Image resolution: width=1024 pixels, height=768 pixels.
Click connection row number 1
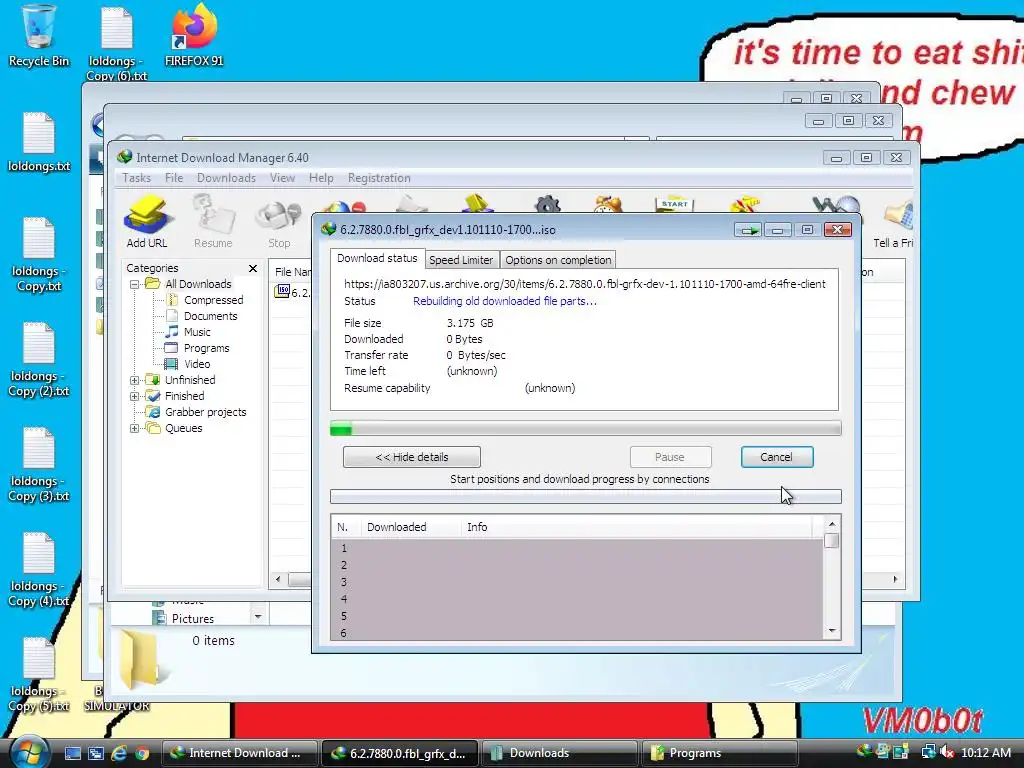point(577,548)
